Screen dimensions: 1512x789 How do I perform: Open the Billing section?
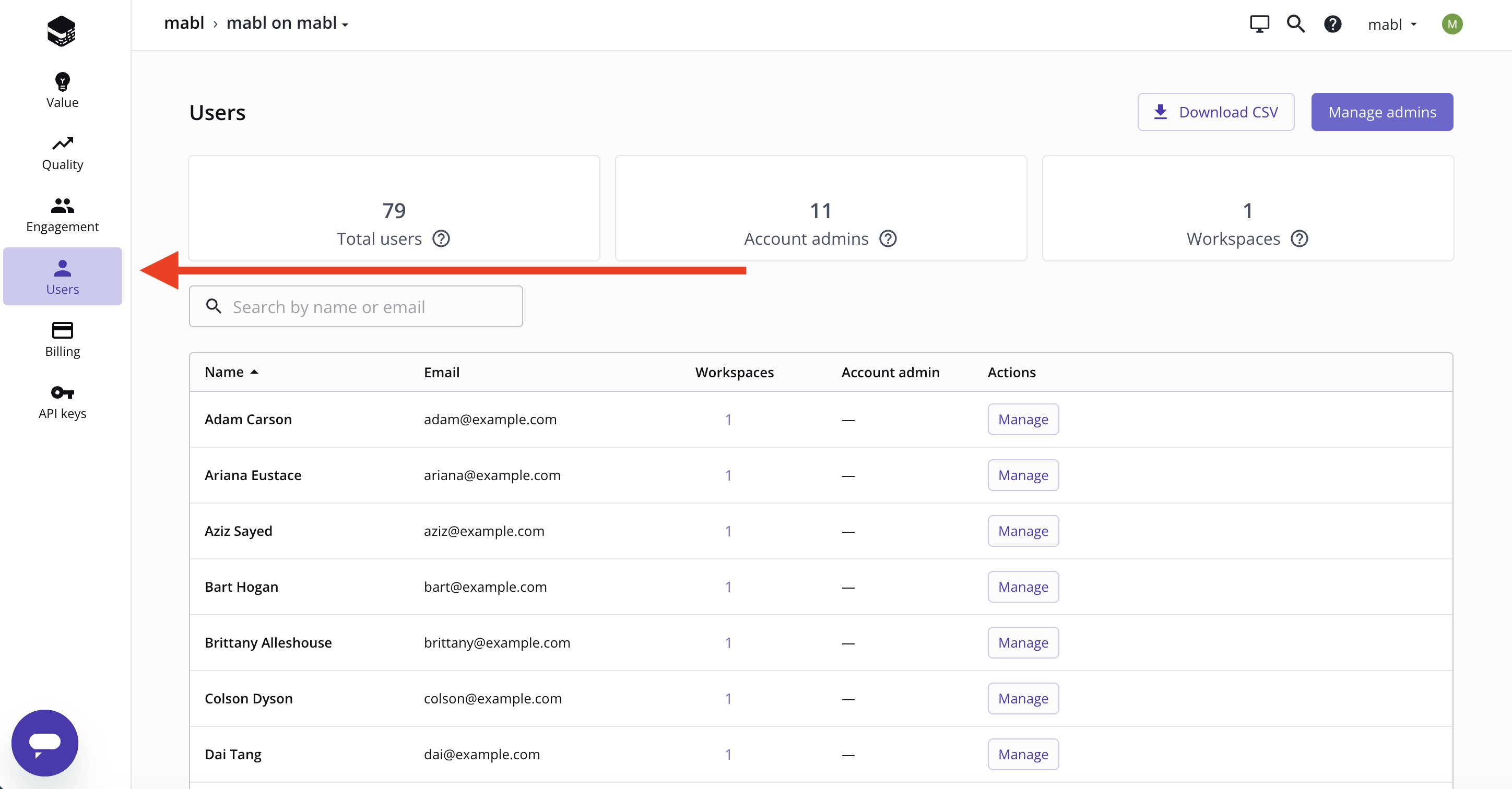pos(62,340)
